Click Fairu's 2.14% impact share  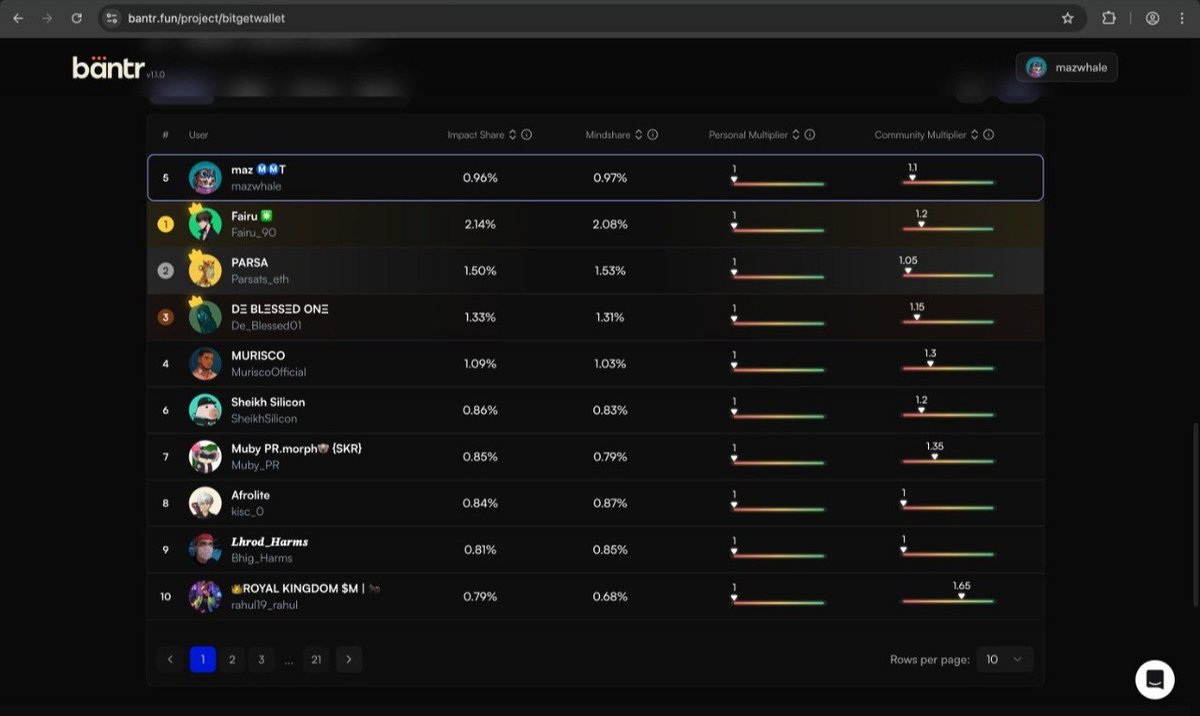click(480, 224)
